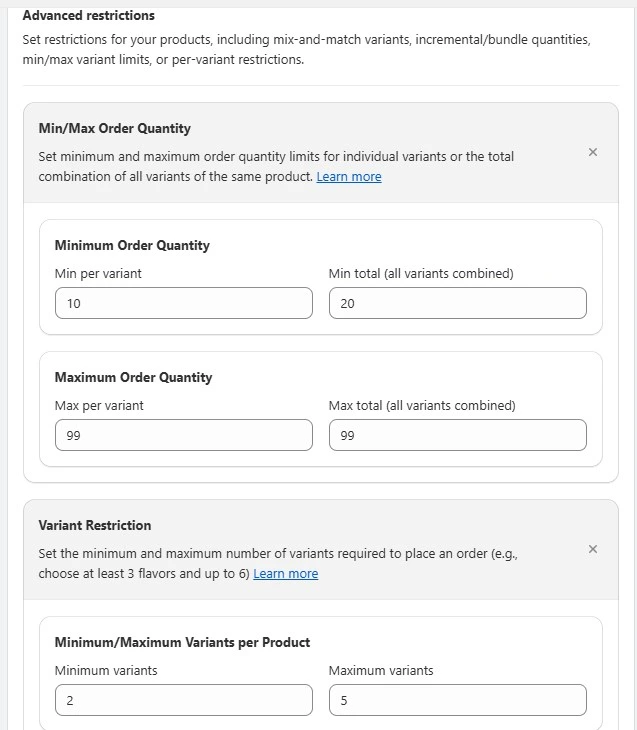Image resolution: width=637 pixels, height=730 pixels.
Task: Click the Minimum Order Quantity card title
Action: (x=132, y=245)
